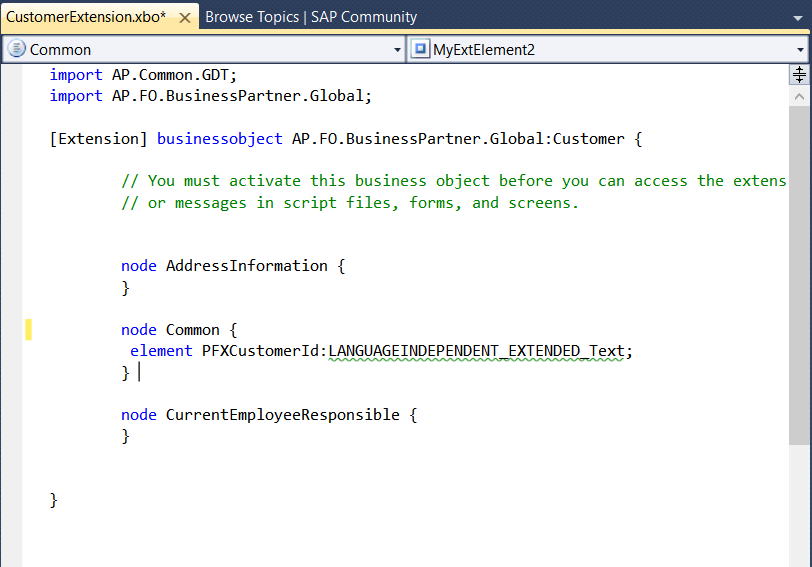Image resolution: width=812 pixels, height=567 pixels.
Task: Click the node AddressInformation line
Action: (x=233, y=266)
